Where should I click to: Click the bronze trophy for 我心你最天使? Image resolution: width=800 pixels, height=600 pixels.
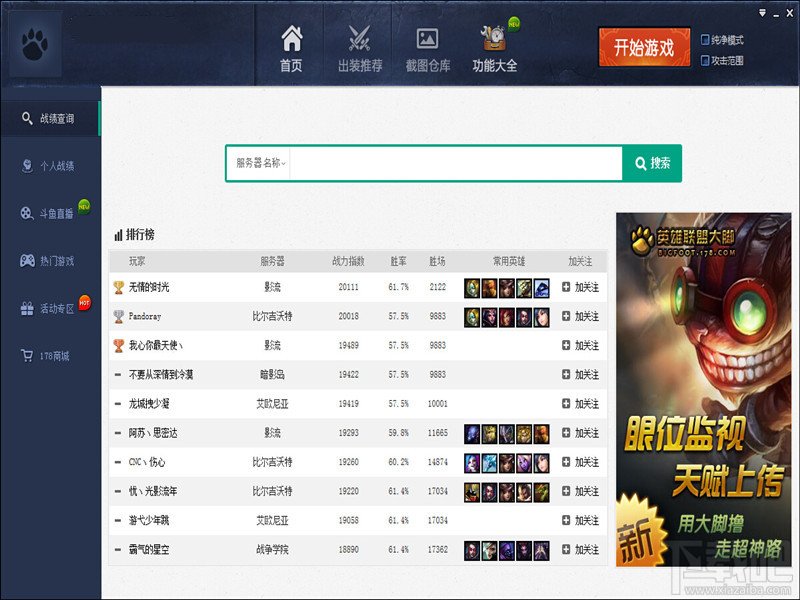point(118,345)
